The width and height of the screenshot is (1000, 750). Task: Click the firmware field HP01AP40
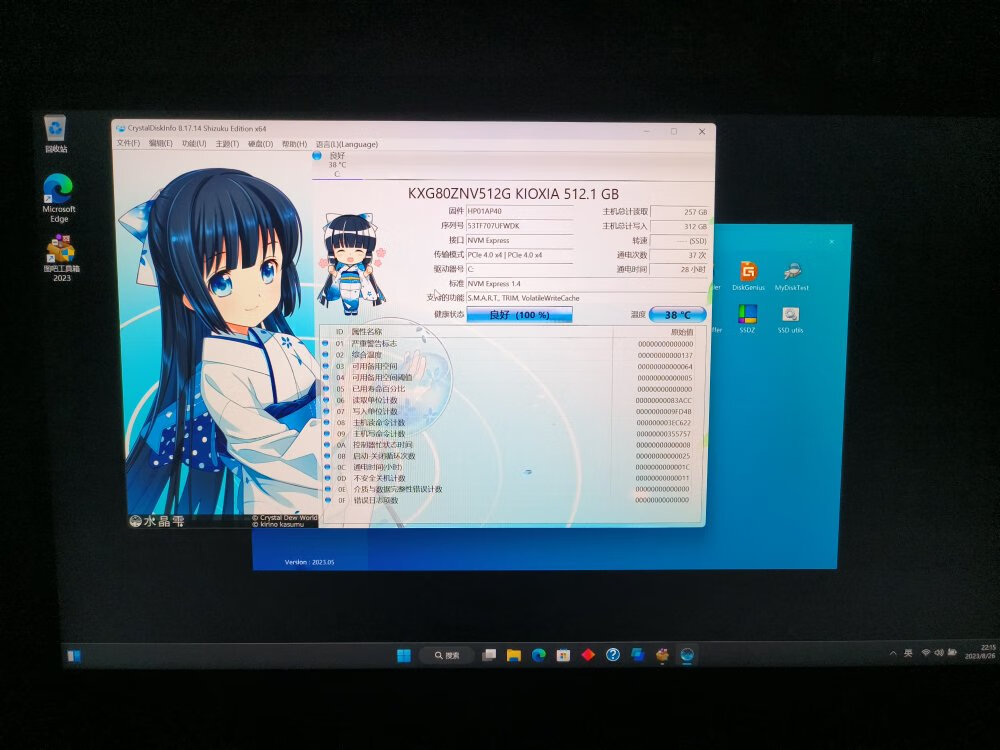point(519,211)
